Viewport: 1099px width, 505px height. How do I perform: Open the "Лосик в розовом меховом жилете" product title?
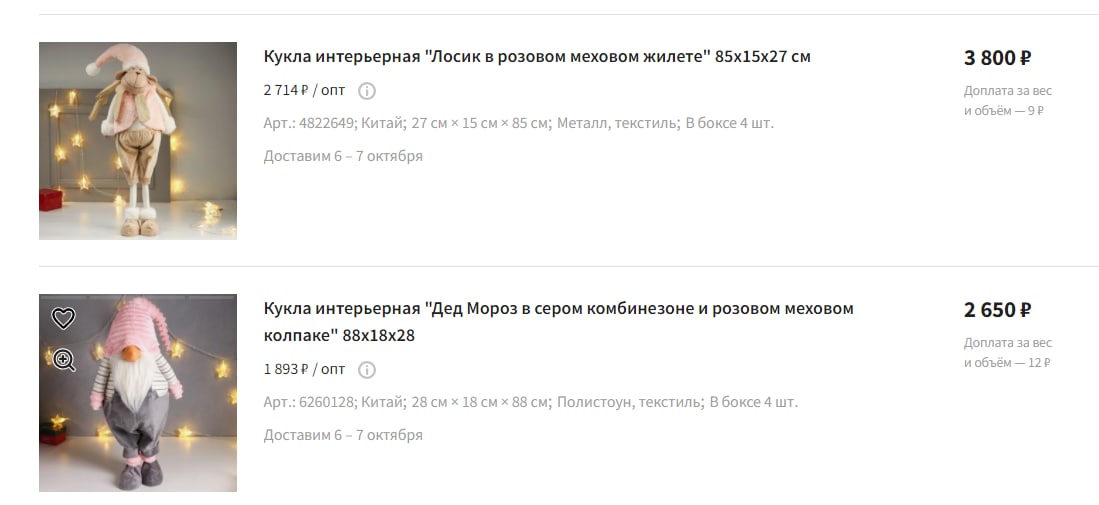pos(537,57)
